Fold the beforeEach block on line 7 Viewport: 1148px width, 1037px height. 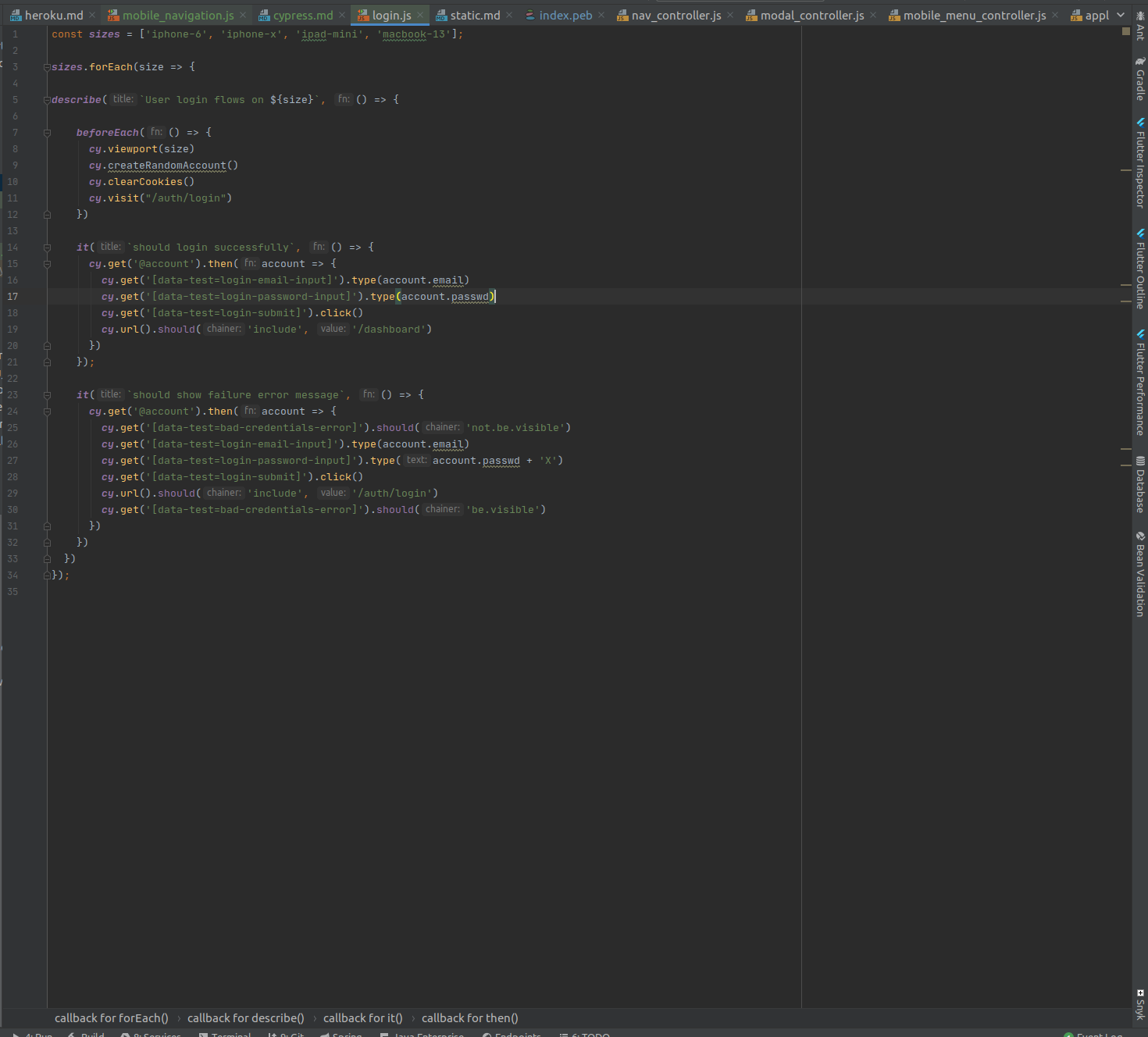[x=47, y=133]
